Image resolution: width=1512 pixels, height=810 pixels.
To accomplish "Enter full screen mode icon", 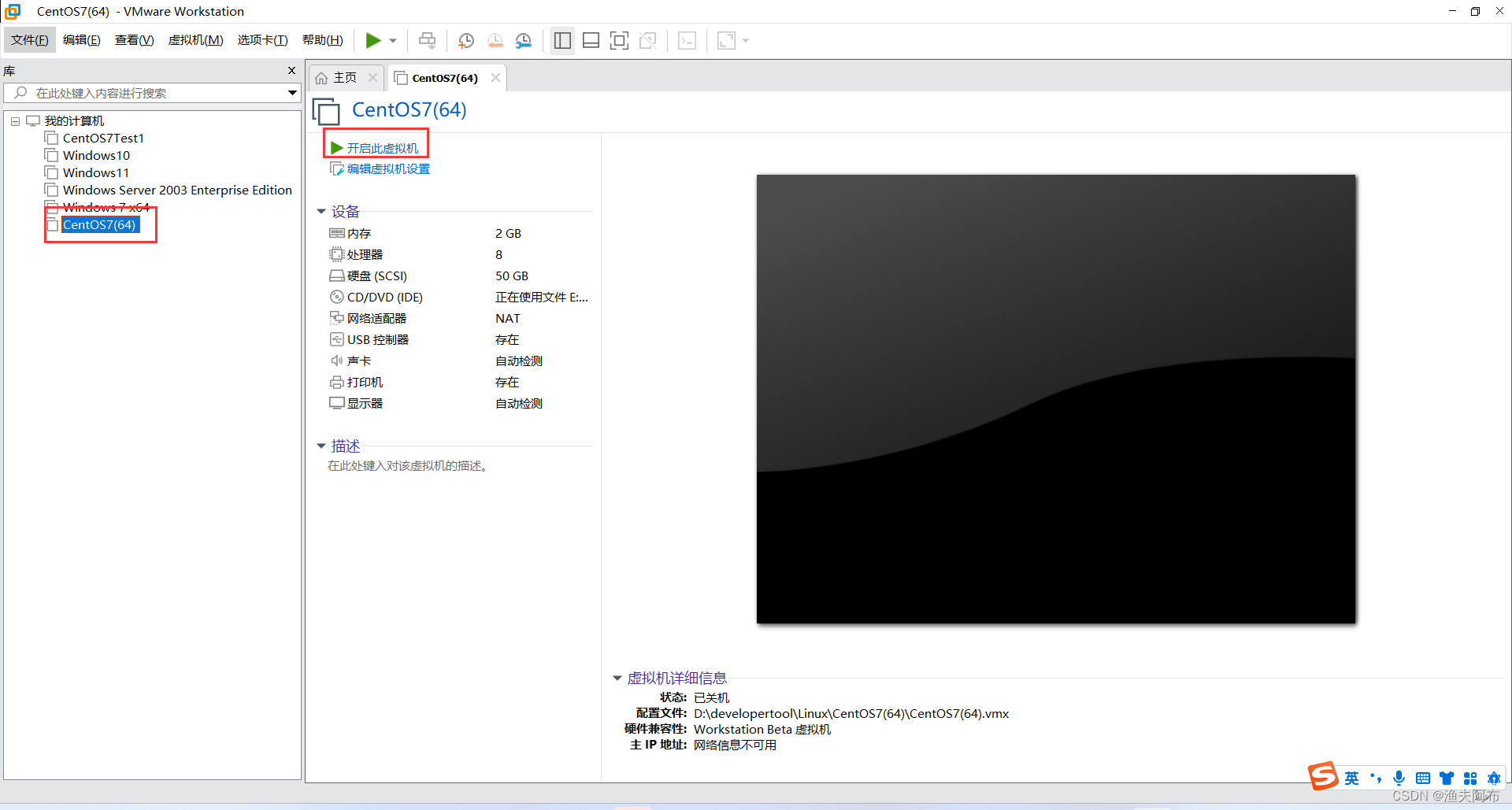I will pyautogui.click(x=620, y=40).
